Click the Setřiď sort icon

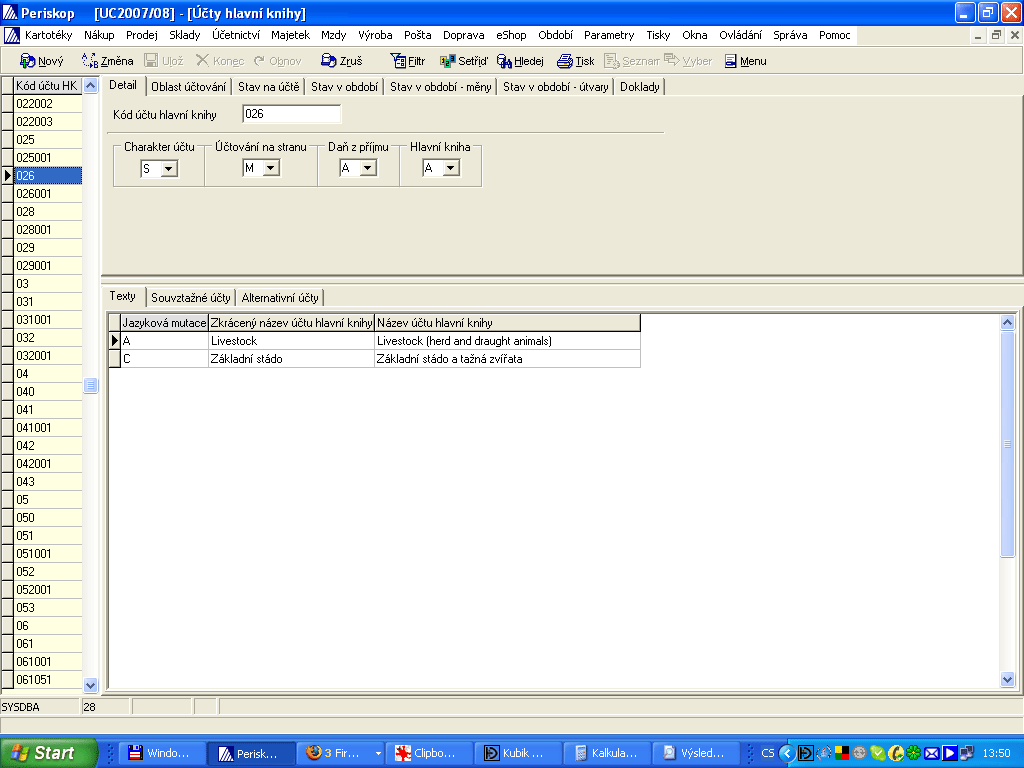(x=447, y=61)
